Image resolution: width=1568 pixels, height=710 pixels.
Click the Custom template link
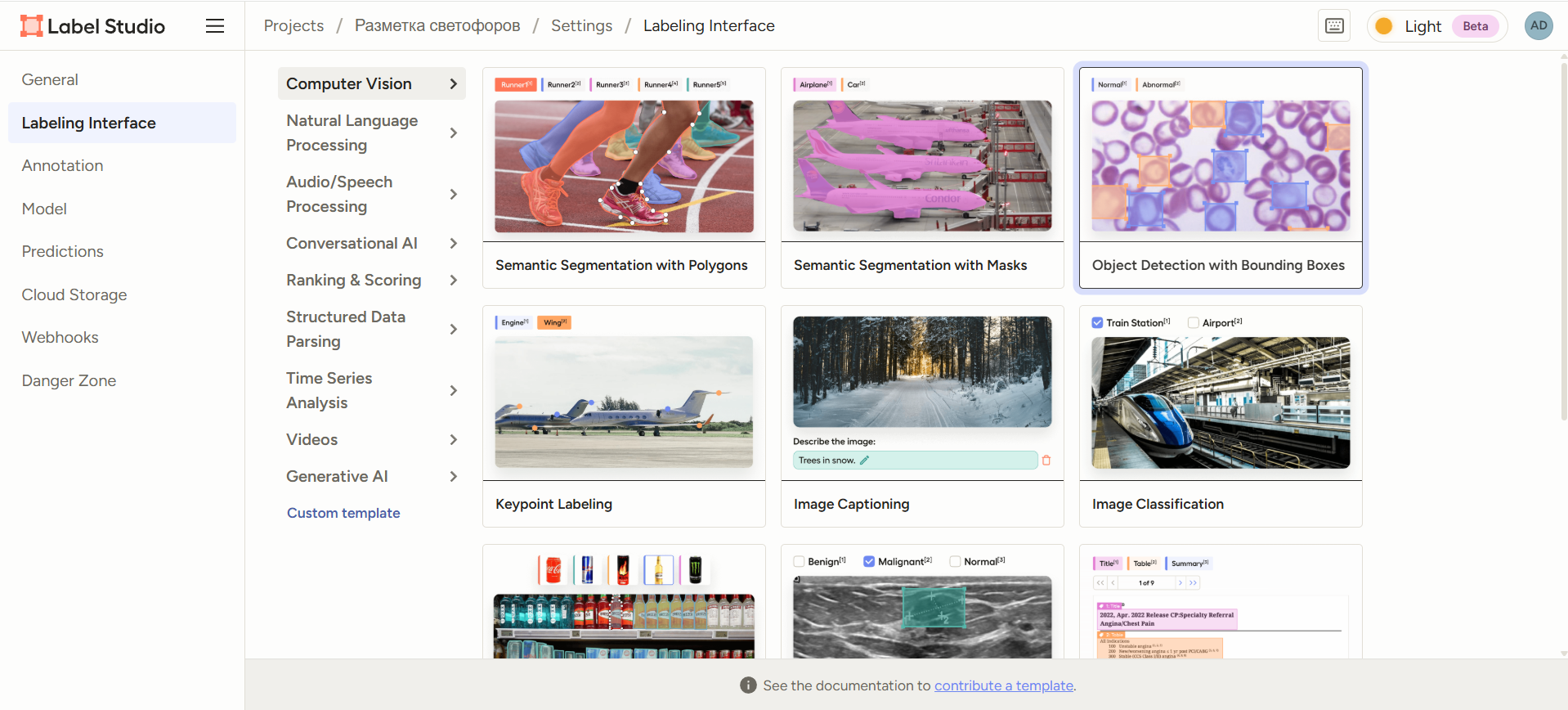click(343, 513)
